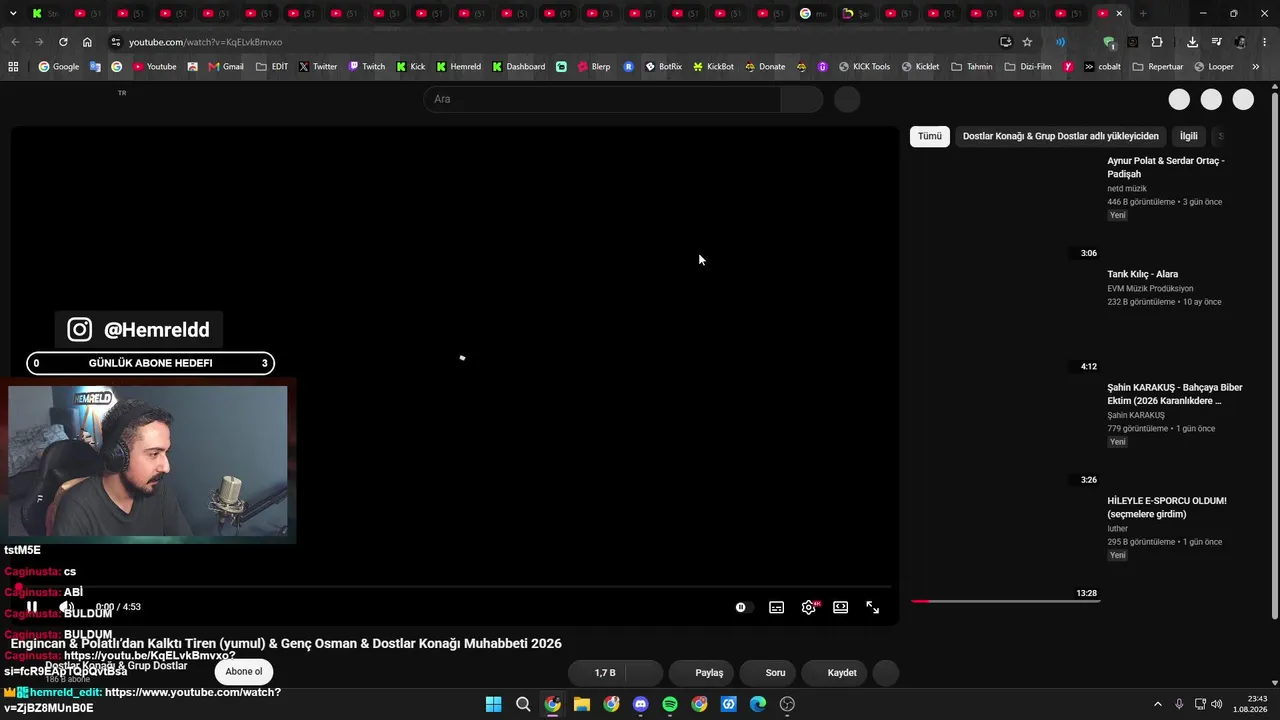Open the KickBot bookmark
The image size is (1280, 720).
[713, 67]
